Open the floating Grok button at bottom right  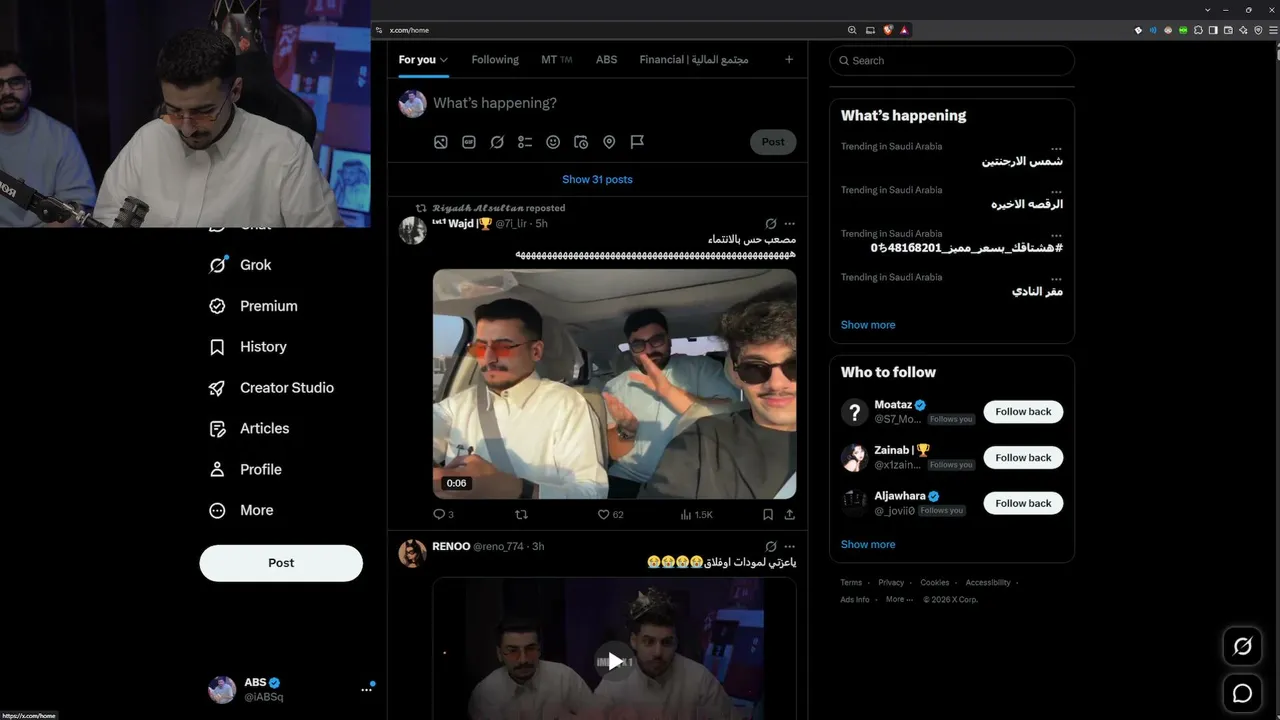click(1242, 647)
